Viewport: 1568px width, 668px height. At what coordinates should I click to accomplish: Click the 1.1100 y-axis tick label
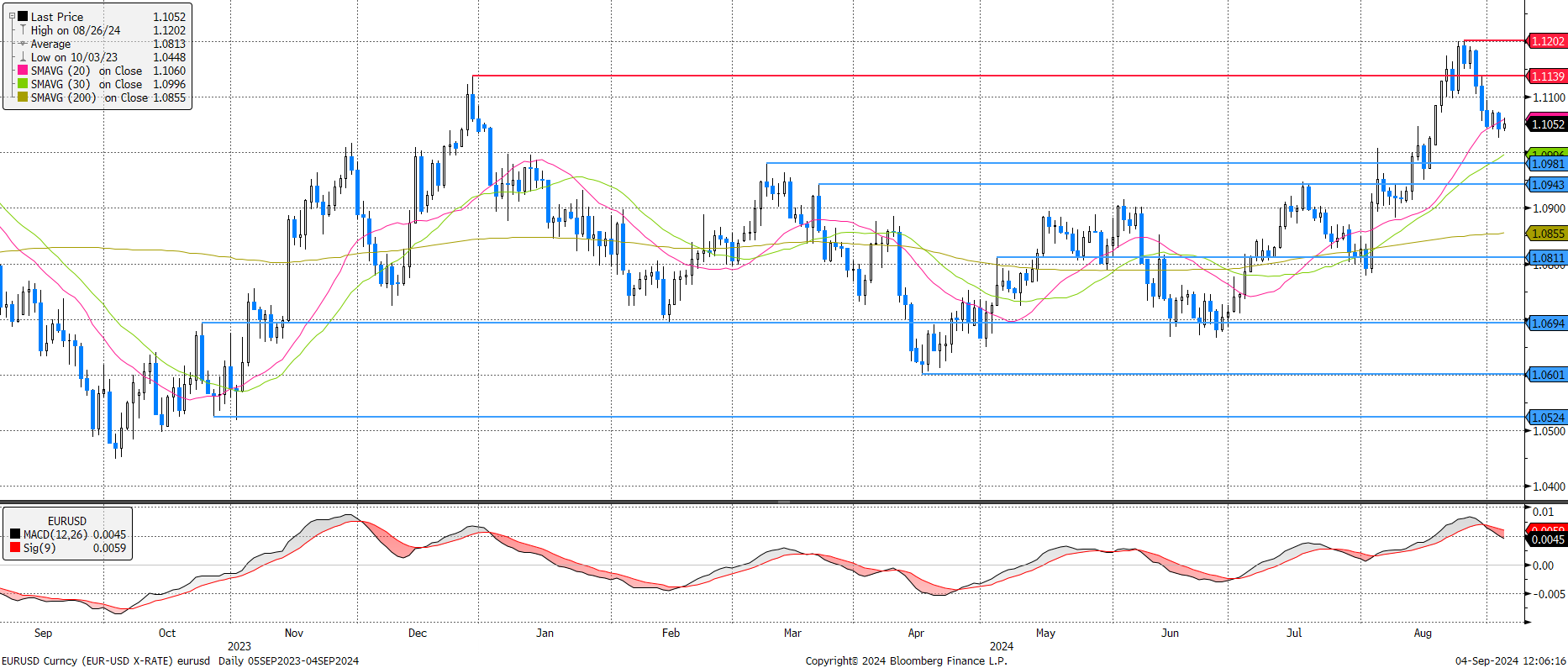pyautogui.click(x=1549, y=97)
